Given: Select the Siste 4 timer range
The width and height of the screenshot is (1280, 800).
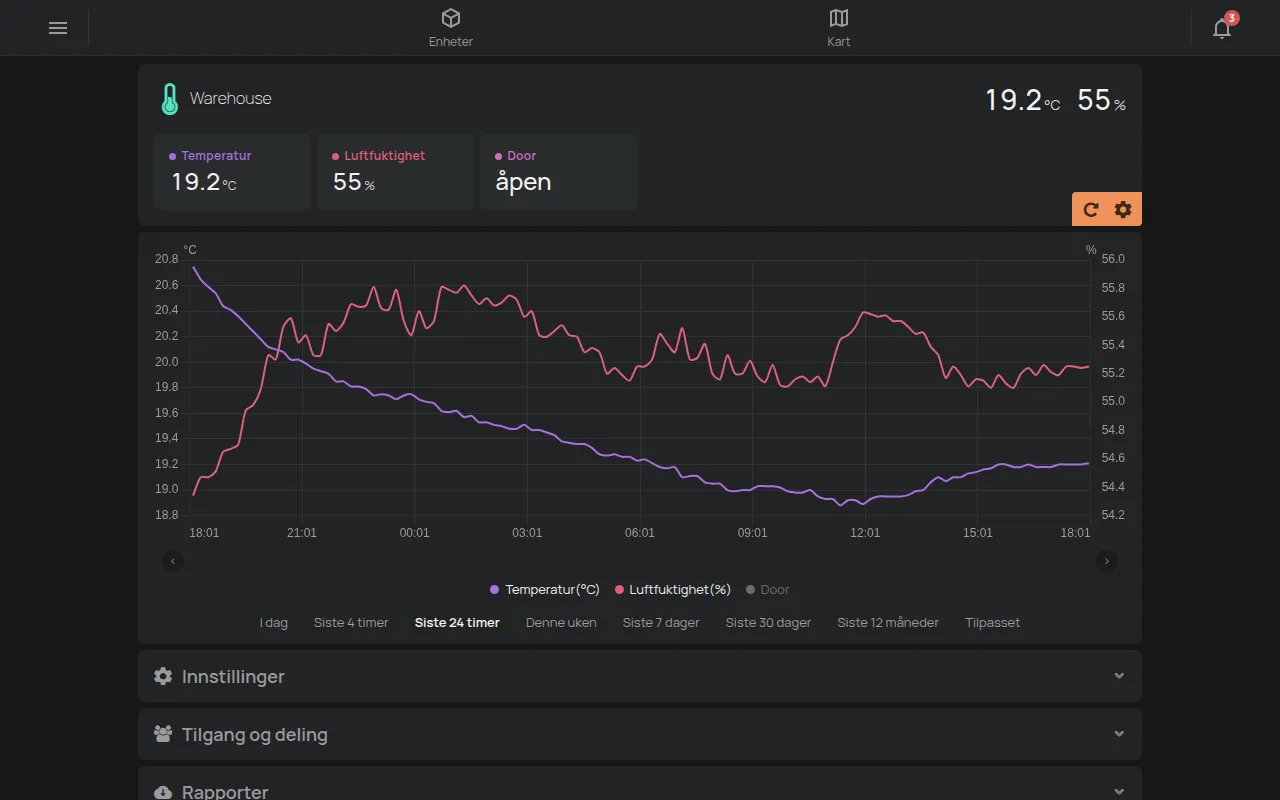Looking at the screenshot, I should pyautogui.click(x=351, y=623).
